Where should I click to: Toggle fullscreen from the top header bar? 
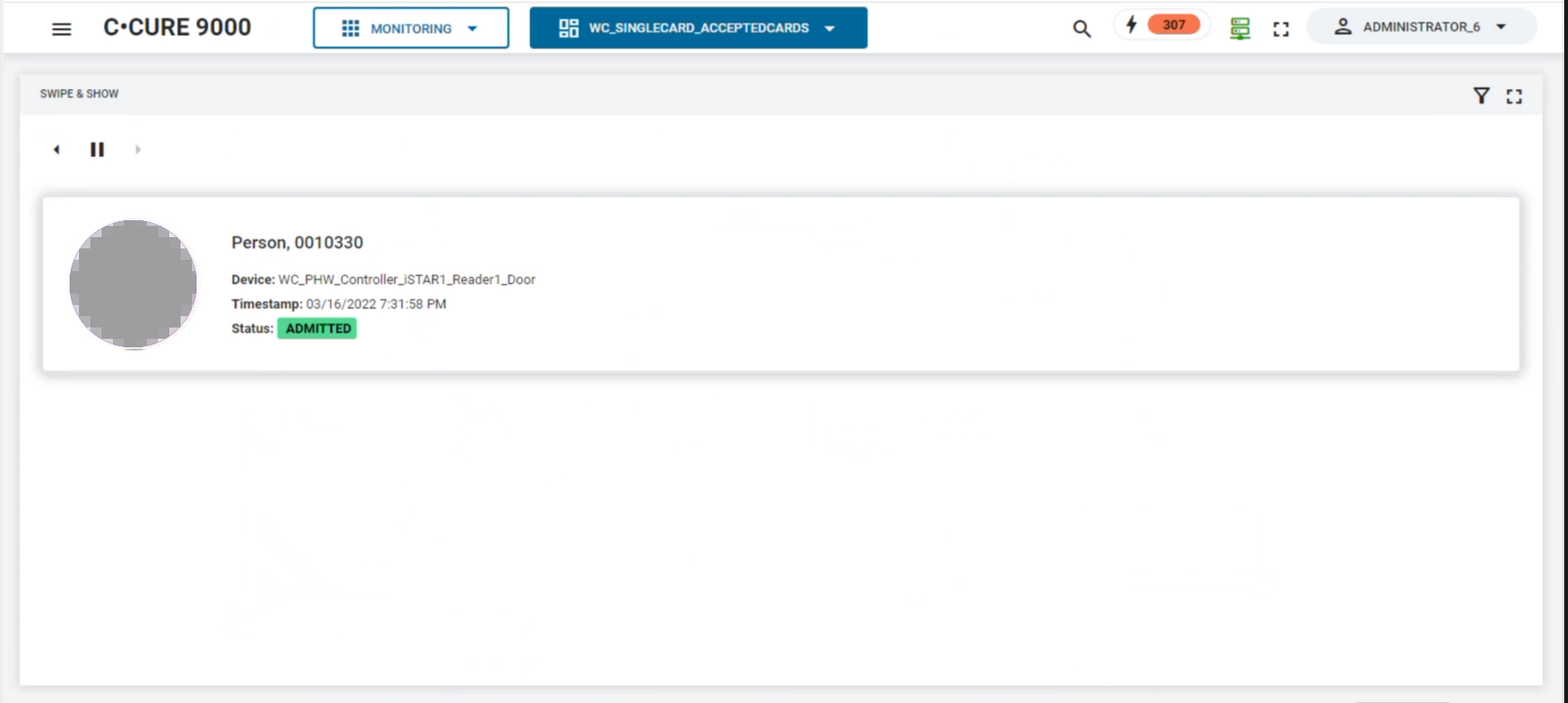[x=1281, y=29]
